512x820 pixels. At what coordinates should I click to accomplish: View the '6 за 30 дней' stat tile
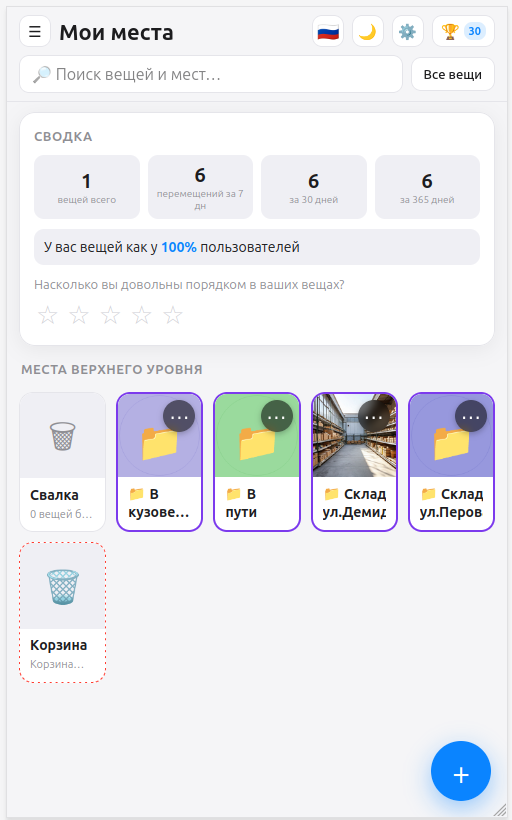click(314, 187)
